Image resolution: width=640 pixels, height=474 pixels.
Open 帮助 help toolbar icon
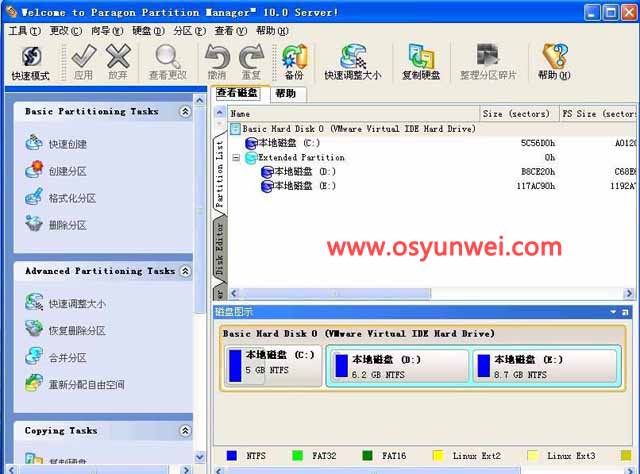554,56
